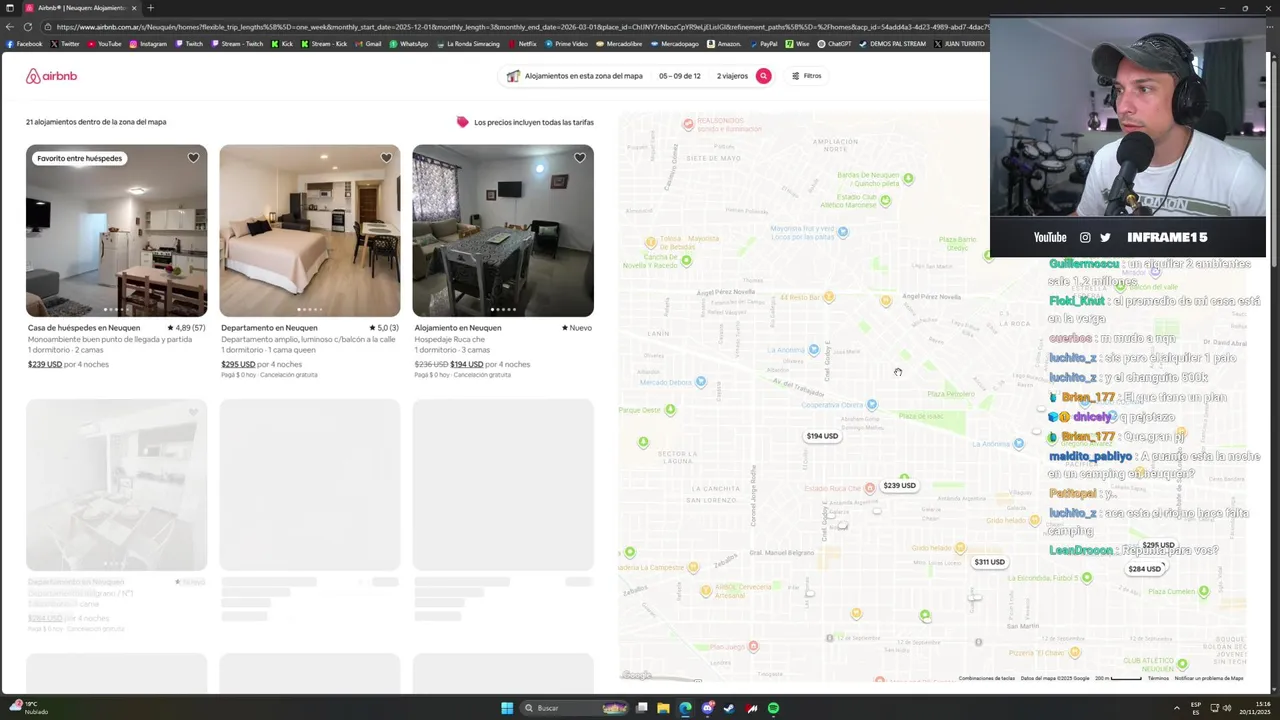Select the $311 USD map price marker
This screenshot has height=720, width=1280.
click(989, 562)
